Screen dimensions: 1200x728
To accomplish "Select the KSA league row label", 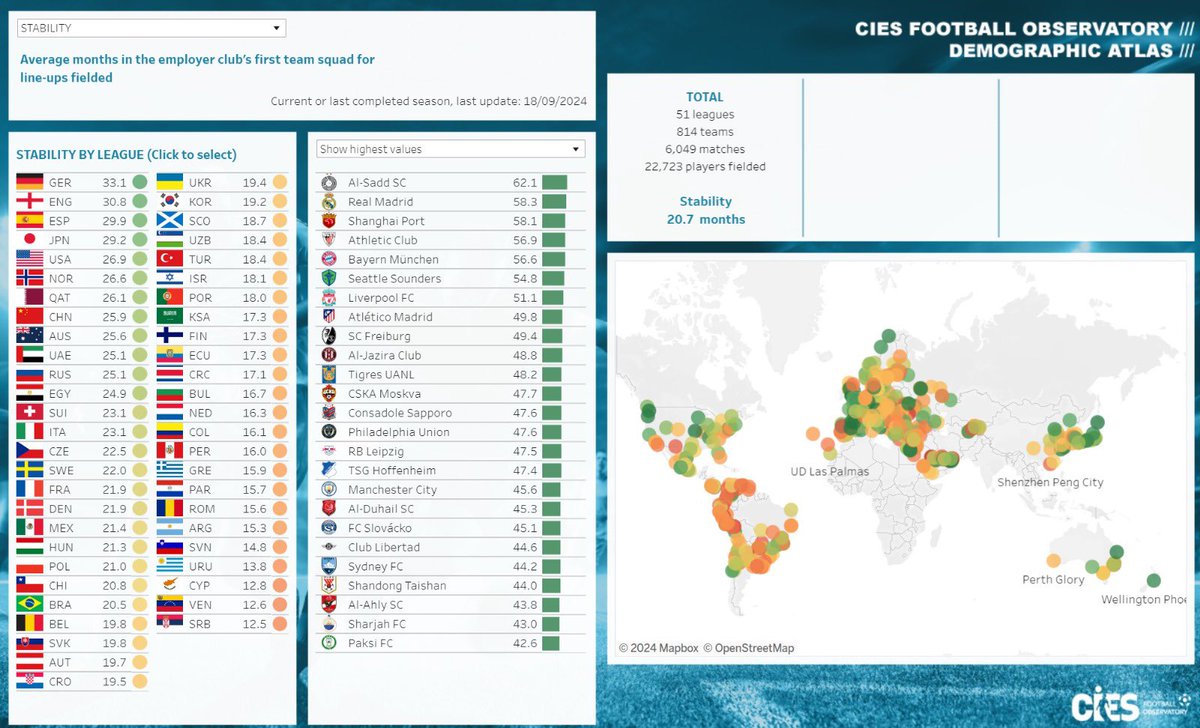I will tap(200, 317).
